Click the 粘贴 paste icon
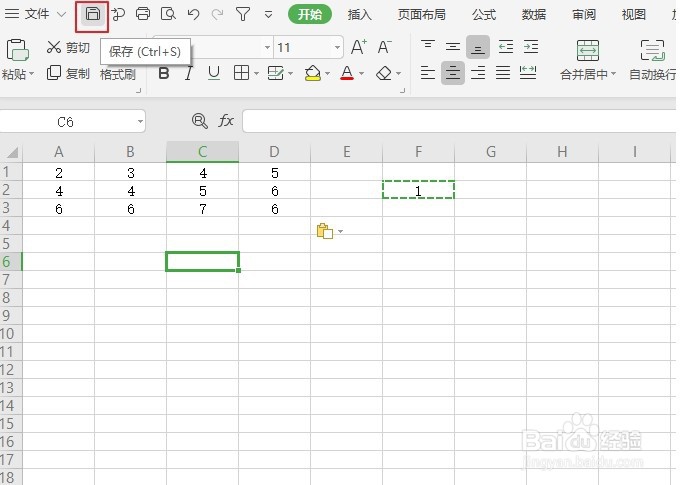Image resolution: width=680 pixels, height=485 pixels. 17,49
